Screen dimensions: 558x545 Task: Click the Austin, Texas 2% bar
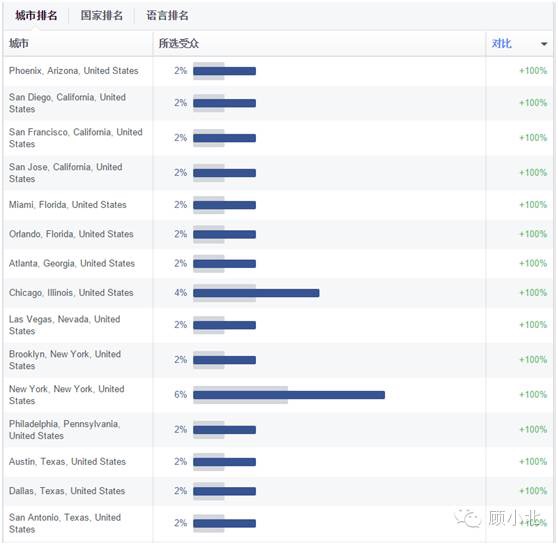tap(225, 462)
